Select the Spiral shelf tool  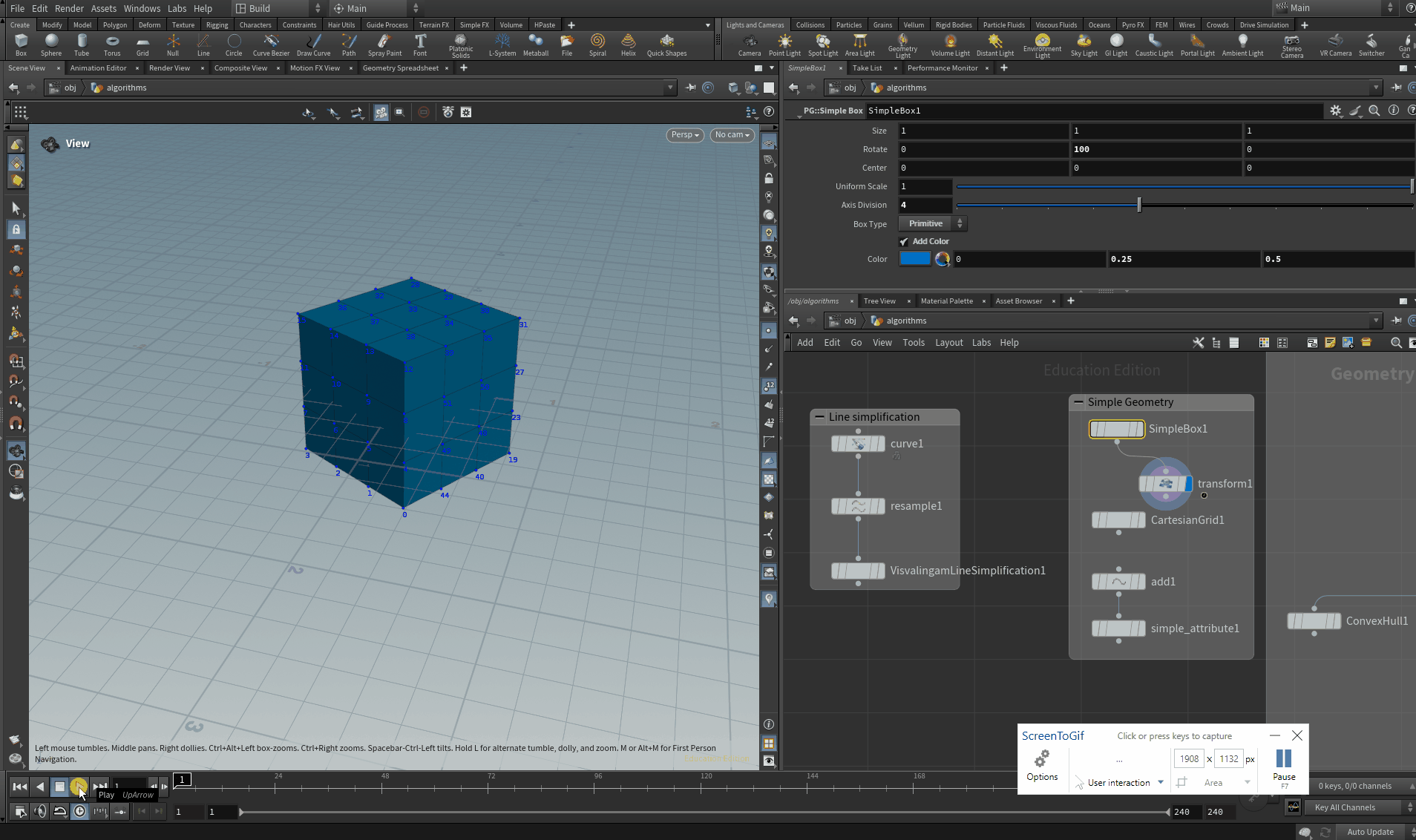click(597, 44)
